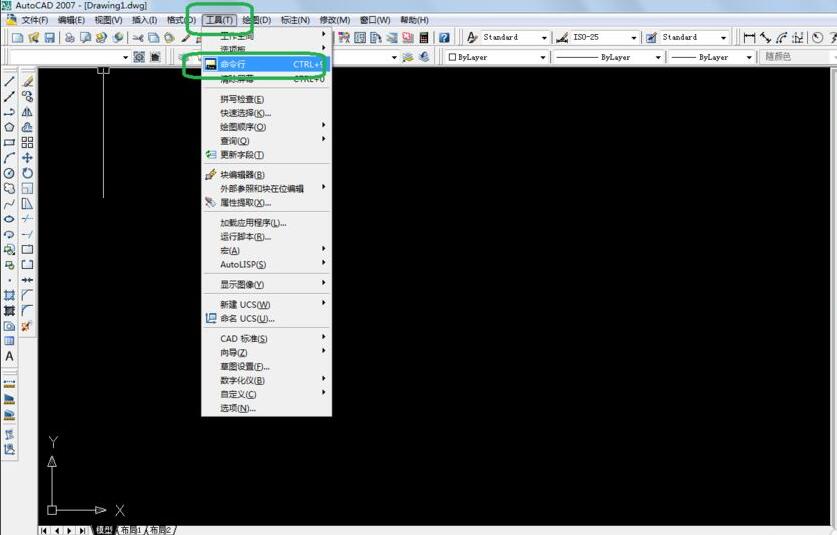
Task: Select the Revision Cloud tool
Action: (9, 188)
